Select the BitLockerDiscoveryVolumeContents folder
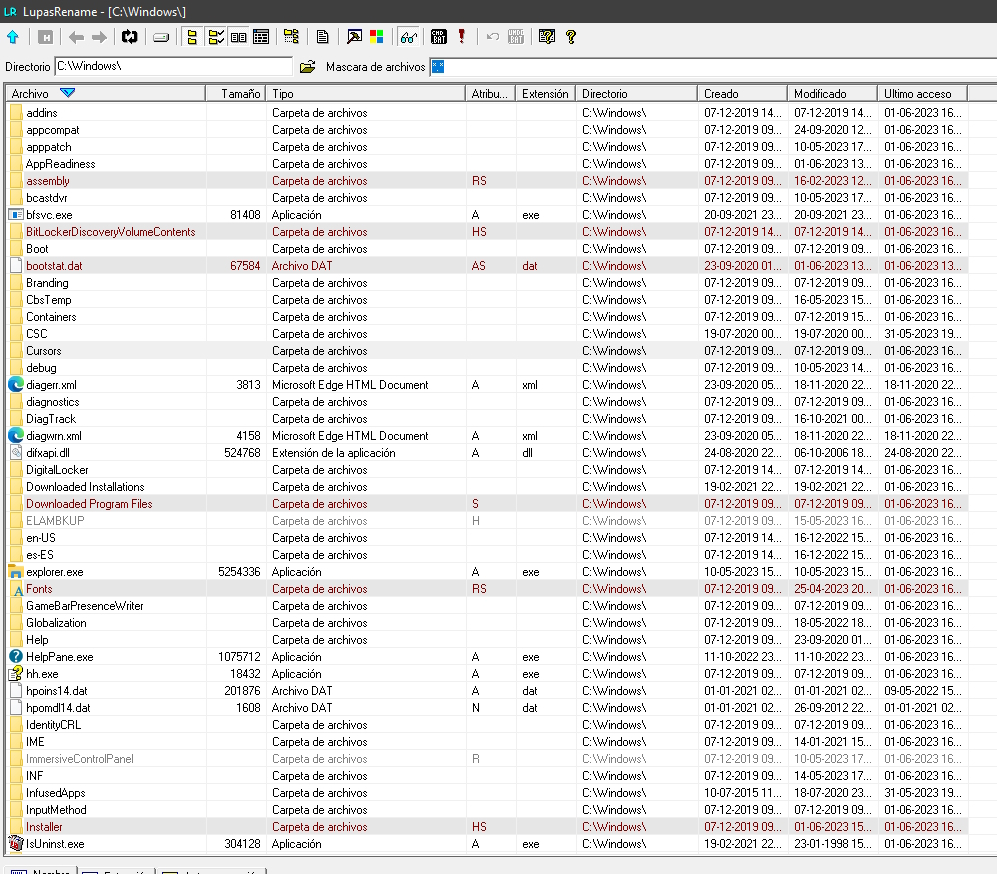 coord(111,232)
